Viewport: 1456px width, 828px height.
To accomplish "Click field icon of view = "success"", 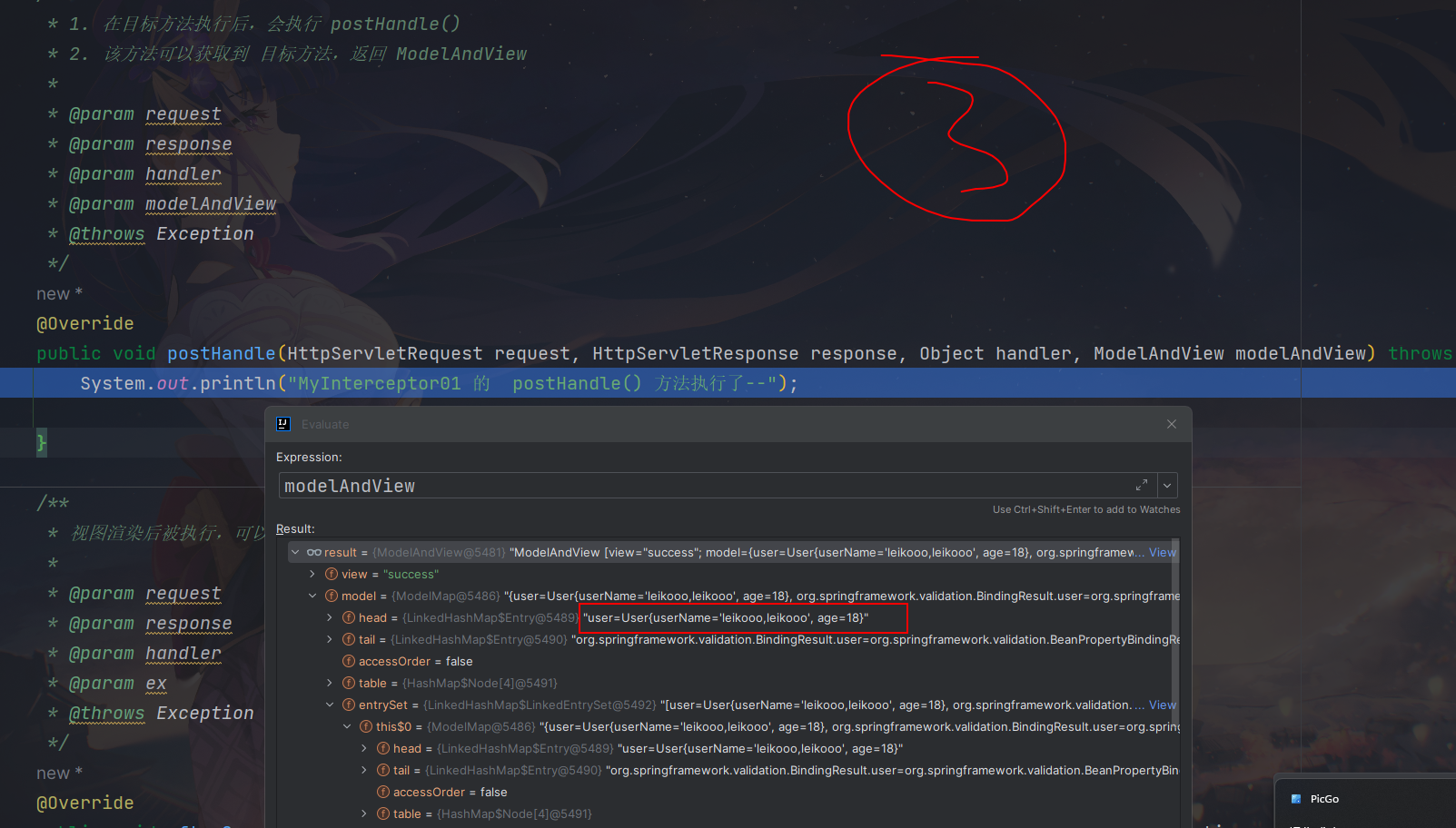I will [332, 574].
